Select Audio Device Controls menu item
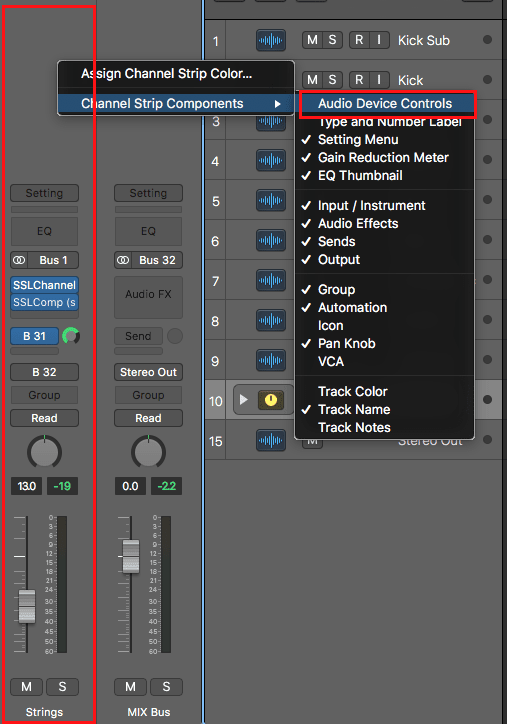 click(x=385, y=103)
